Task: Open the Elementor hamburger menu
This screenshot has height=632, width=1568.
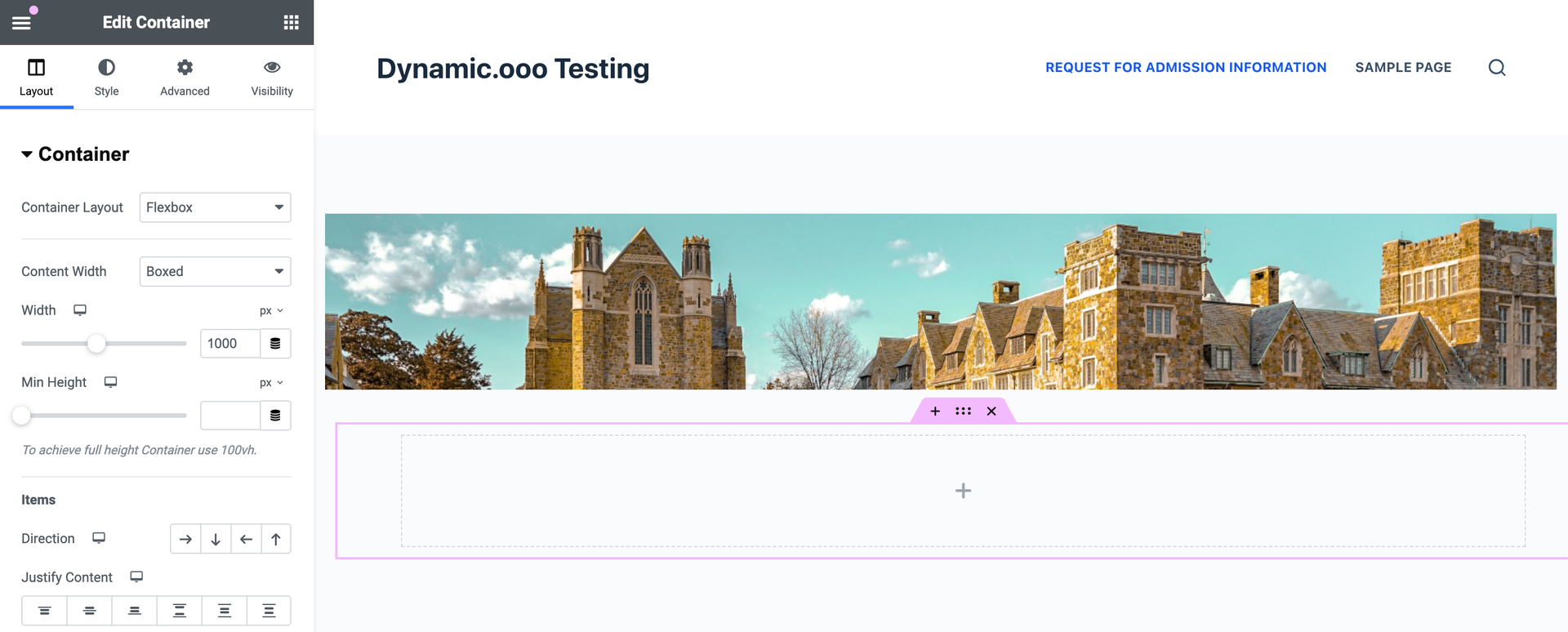Action: (22, 22)
